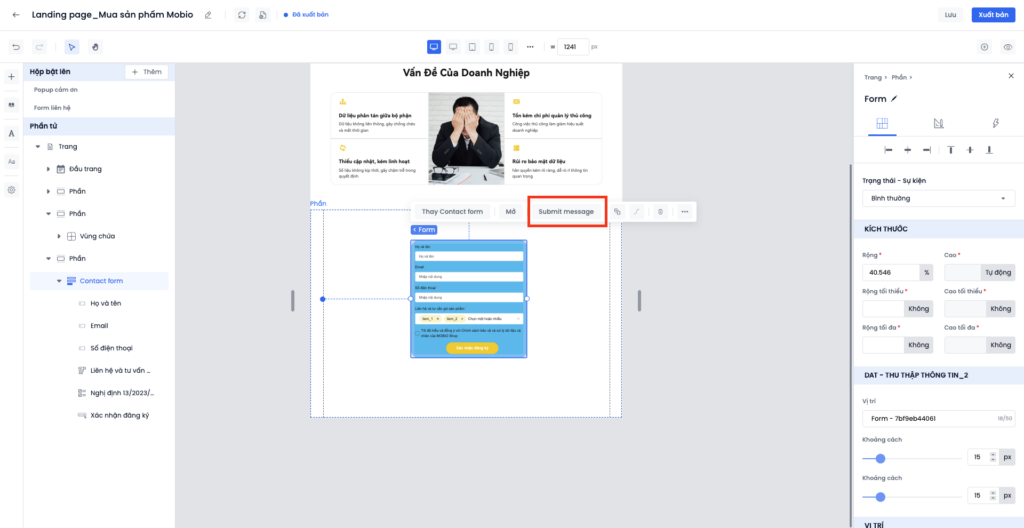The width and height of the screenshot is (1024, 528).
Task: Open the 'Bình thường' state dropdown
Action: [x=937, y=199]
